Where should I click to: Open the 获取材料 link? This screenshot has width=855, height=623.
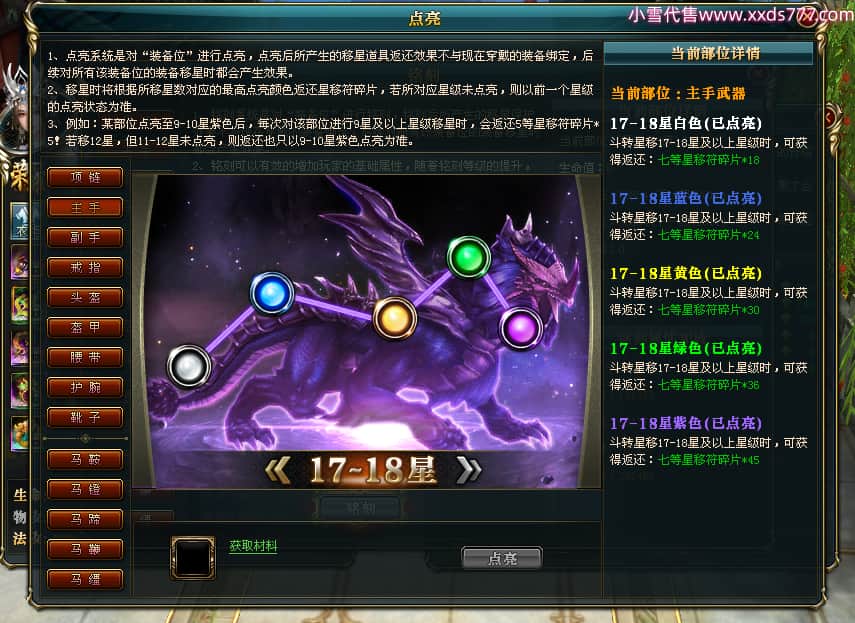253,546
